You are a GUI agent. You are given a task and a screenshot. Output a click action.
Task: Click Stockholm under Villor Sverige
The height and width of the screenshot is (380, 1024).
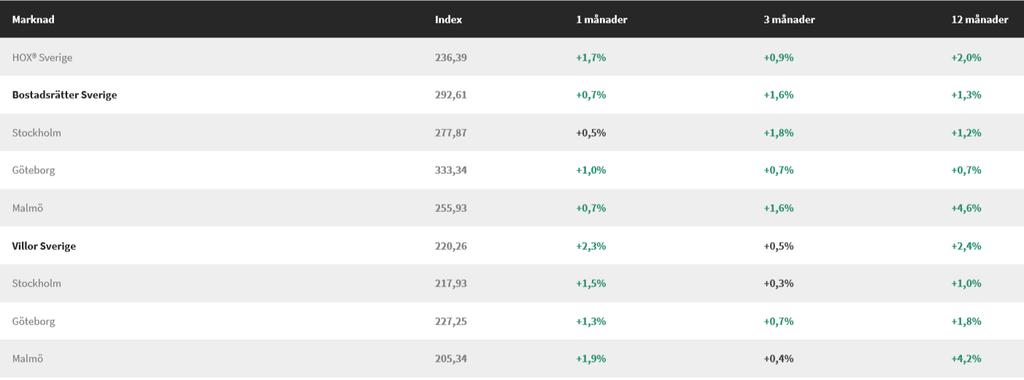coord(37,283)
